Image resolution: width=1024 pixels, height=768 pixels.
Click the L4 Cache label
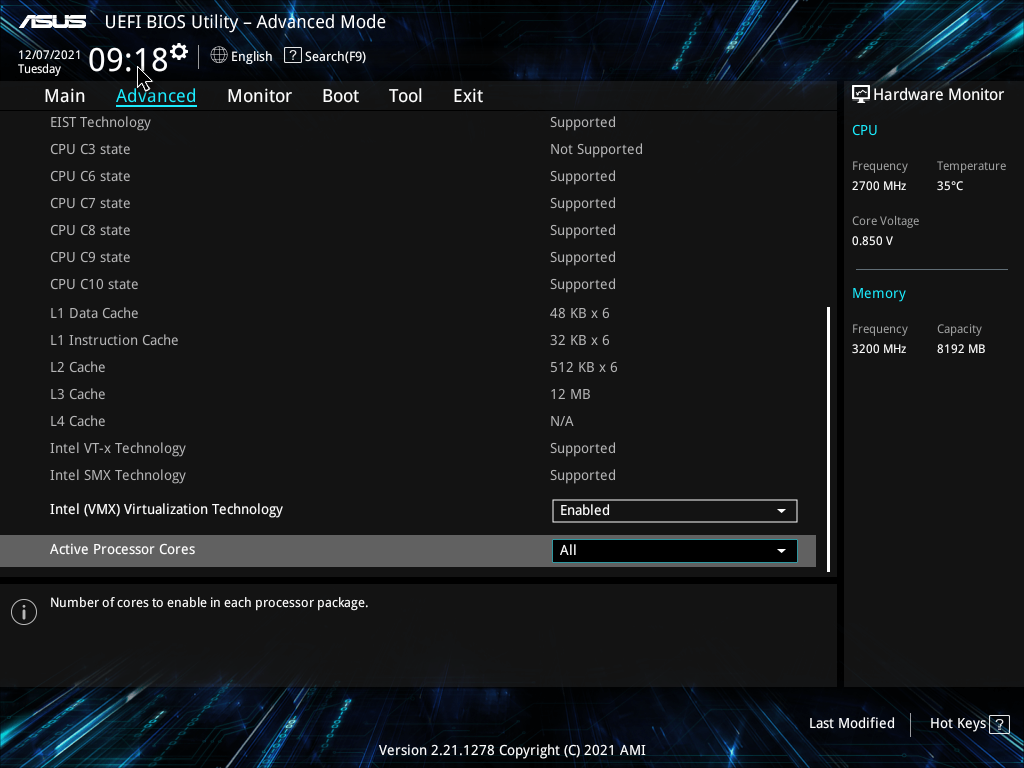(78, 421)
